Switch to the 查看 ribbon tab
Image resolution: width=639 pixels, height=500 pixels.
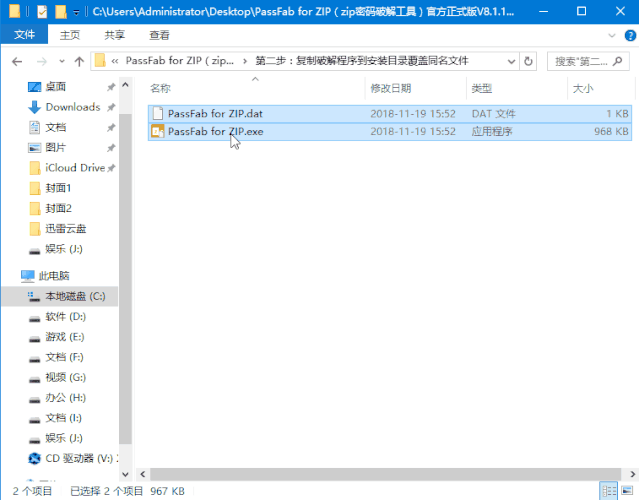(159, 35)
